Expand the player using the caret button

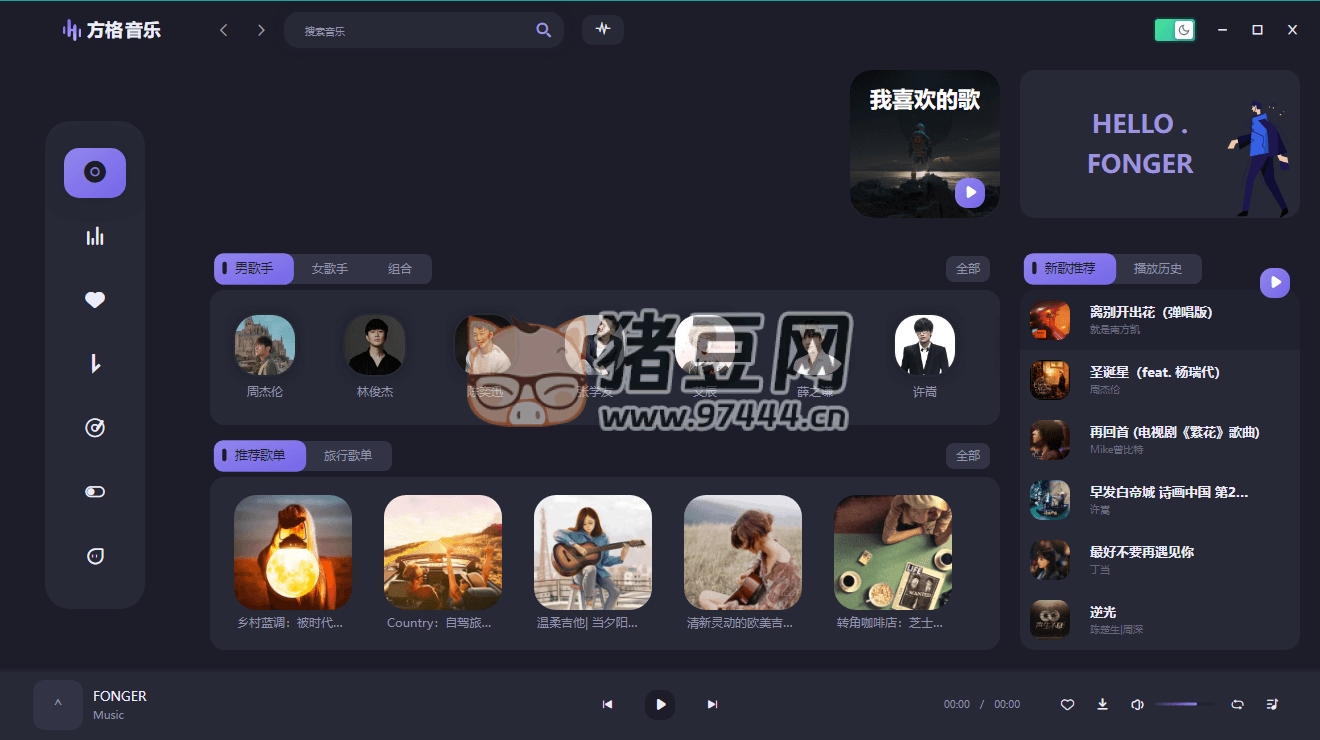58,704
